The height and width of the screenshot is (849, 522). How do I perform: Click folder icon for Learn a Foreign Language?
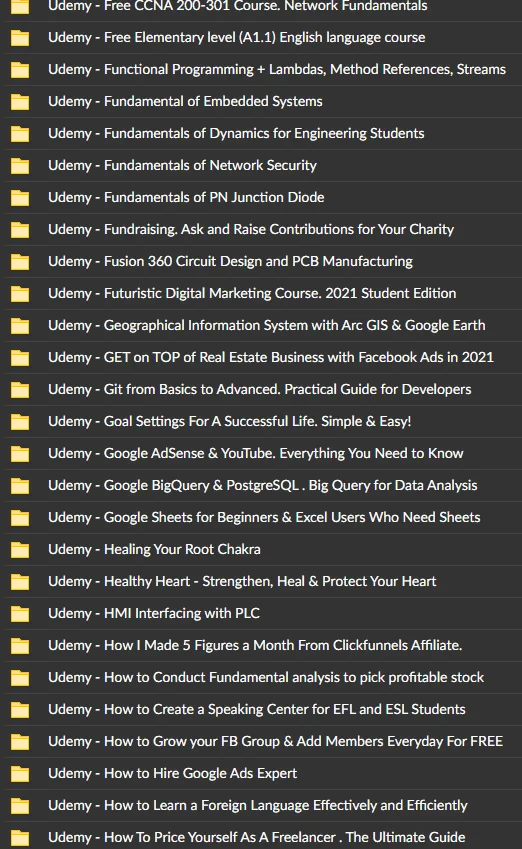(x=20, y=805)
